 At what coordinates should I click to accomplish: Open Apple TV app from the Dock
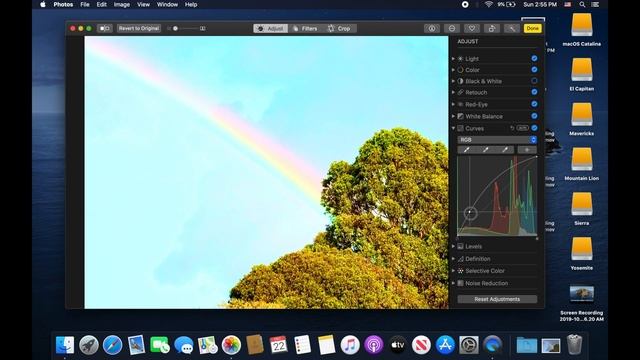(398, 345)
